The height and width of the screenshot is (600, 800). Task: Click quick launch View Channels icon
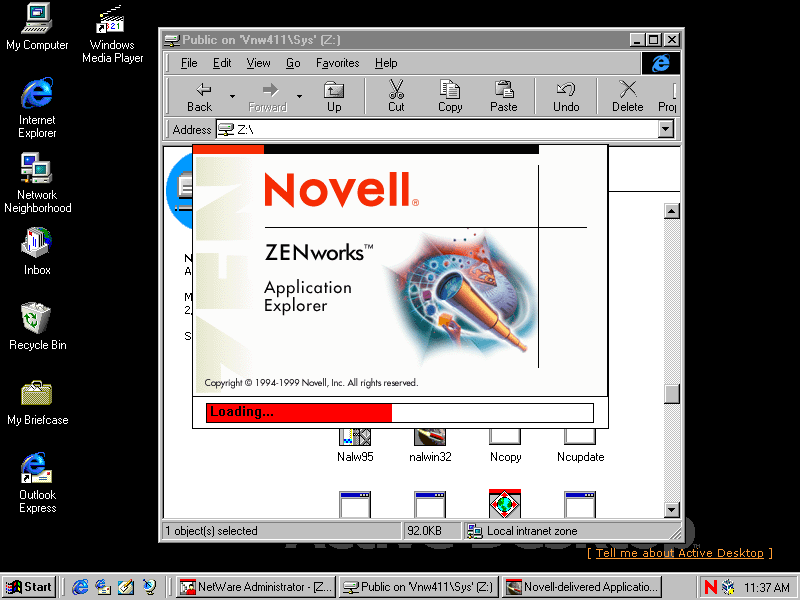(x=149, y=587)
